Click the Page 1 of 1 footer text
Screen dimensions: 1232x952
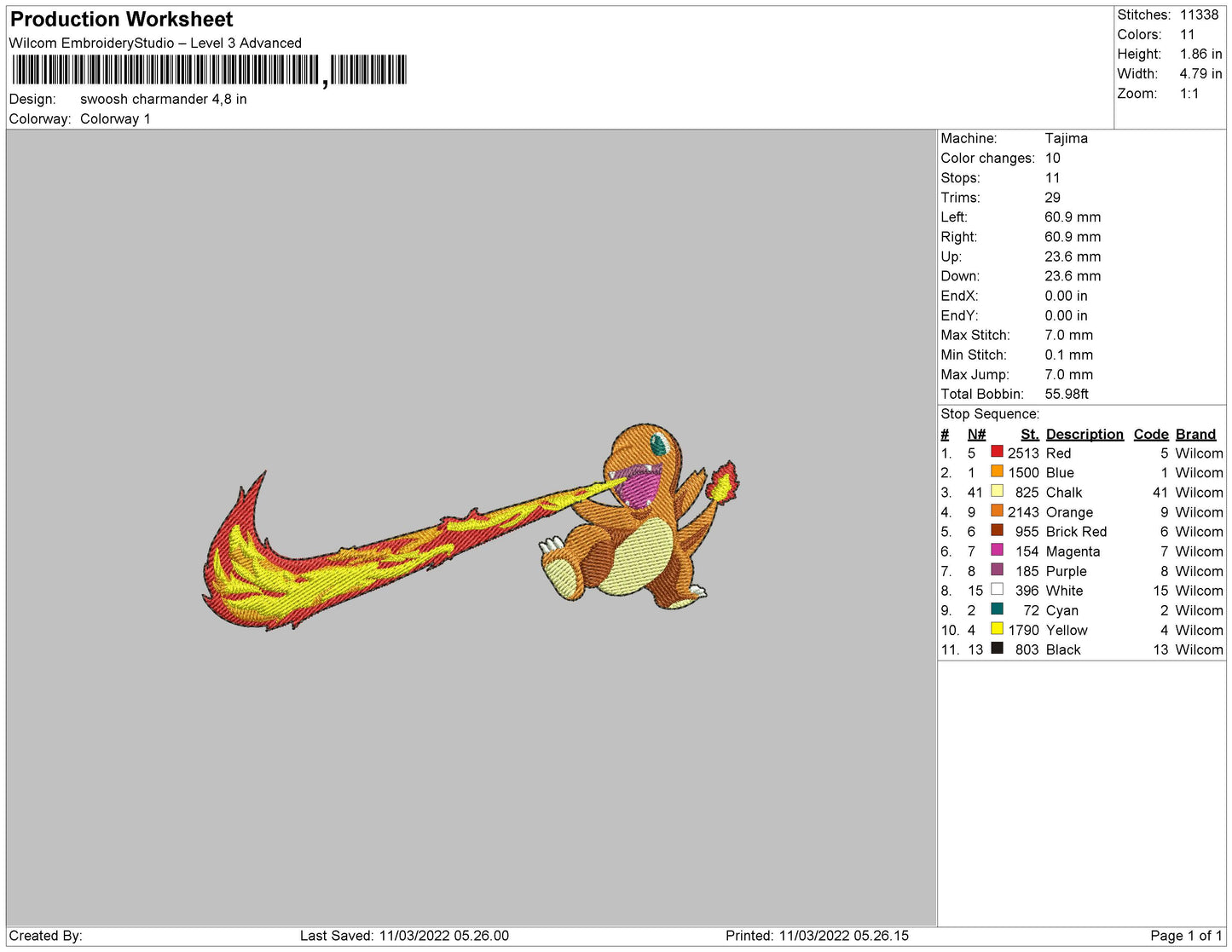[x=1186, y=935]
